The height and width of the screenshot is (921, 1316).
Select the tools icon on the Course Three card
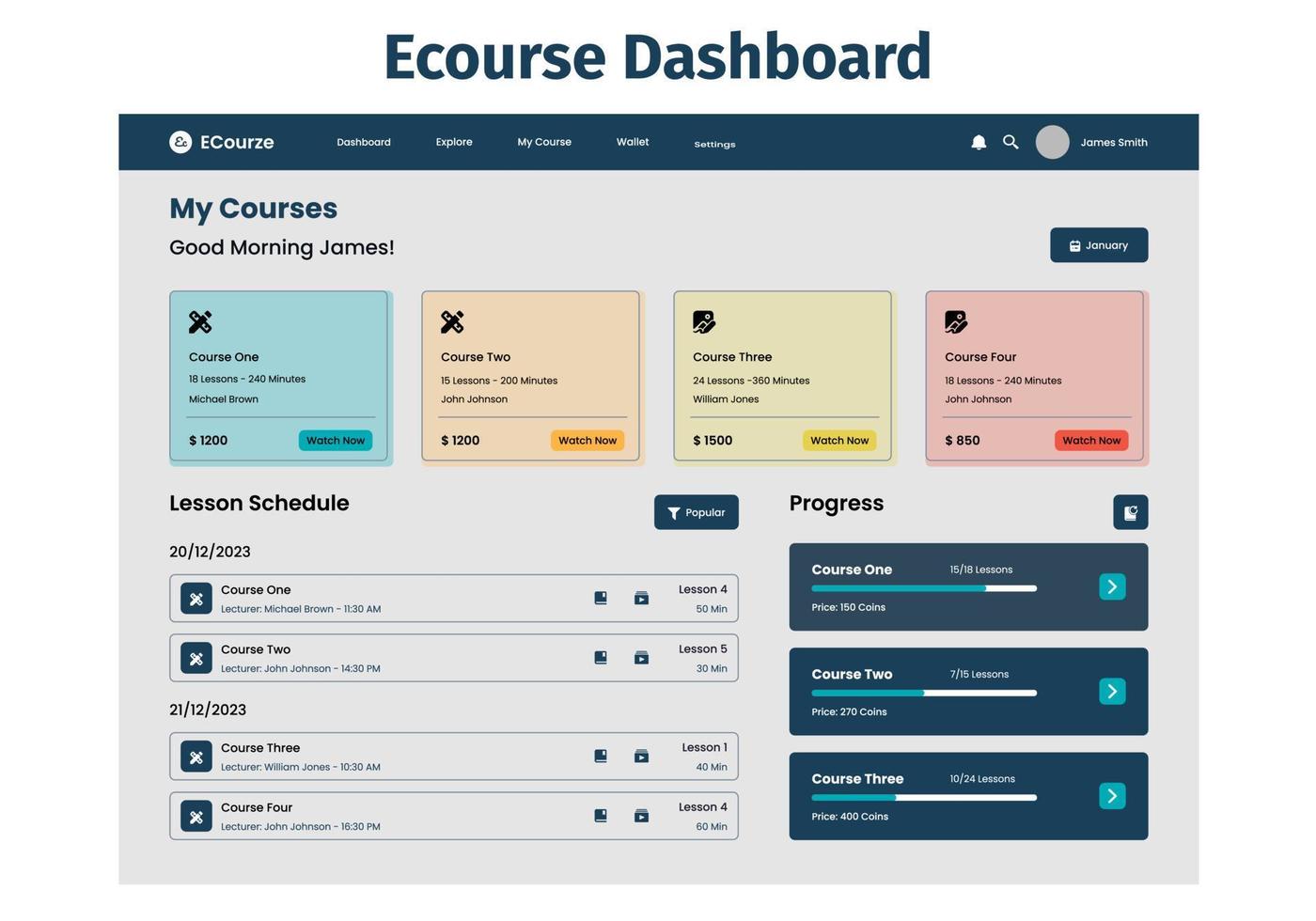pyautogui.click(x=704, y=322)
